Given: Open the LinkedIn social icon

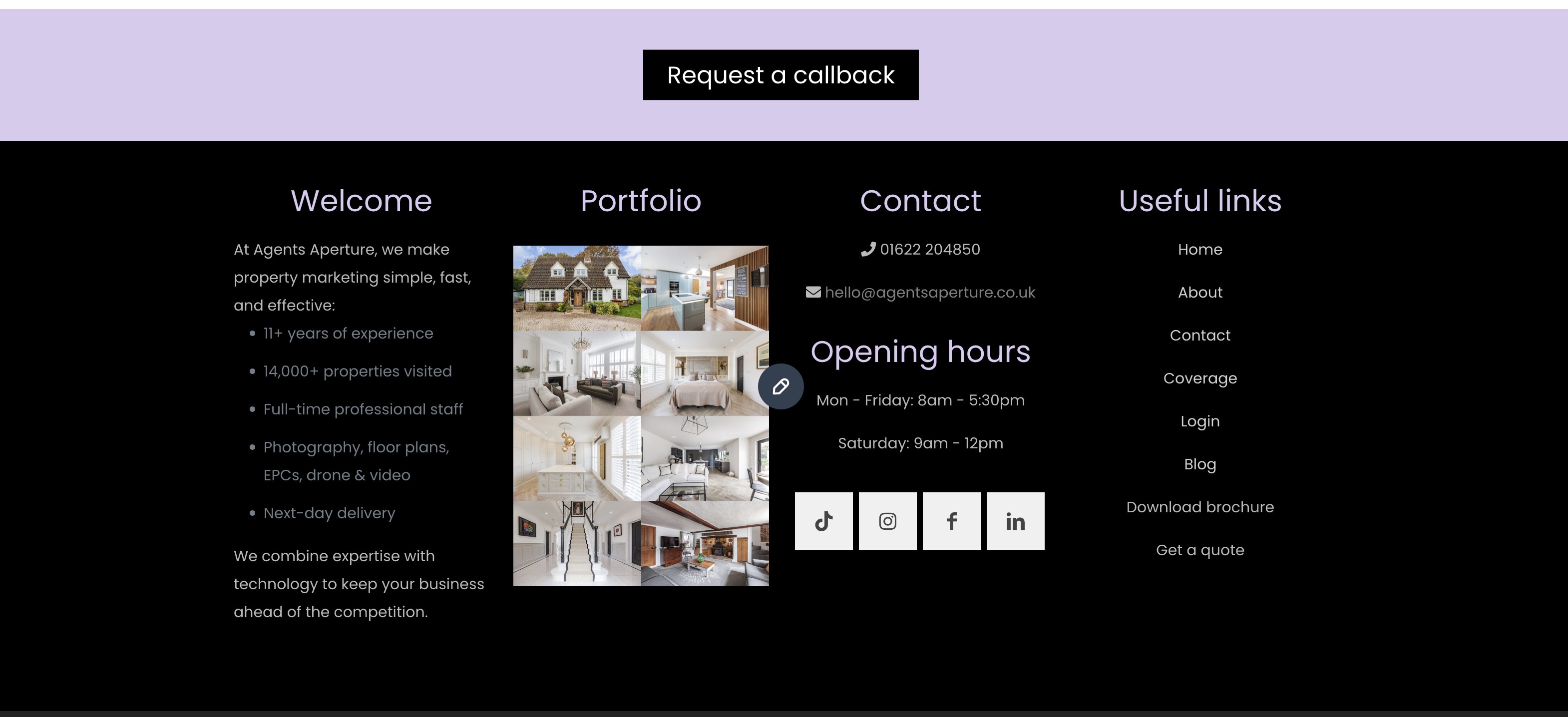Looking at the screenshot, I should click(x=1015, y=521).
